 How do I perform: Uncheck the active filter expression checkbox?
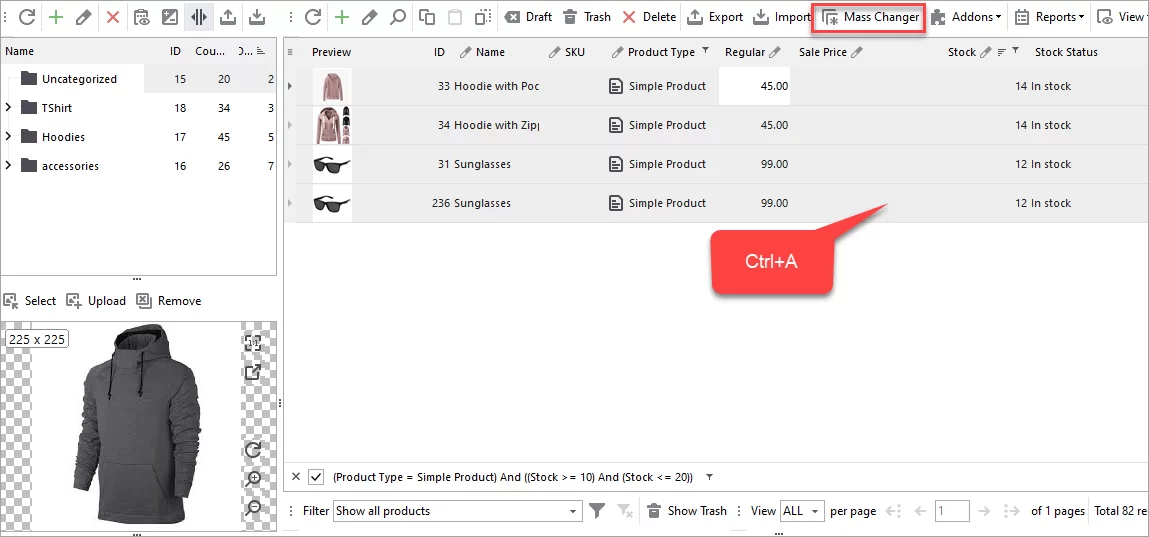[317, 477]
